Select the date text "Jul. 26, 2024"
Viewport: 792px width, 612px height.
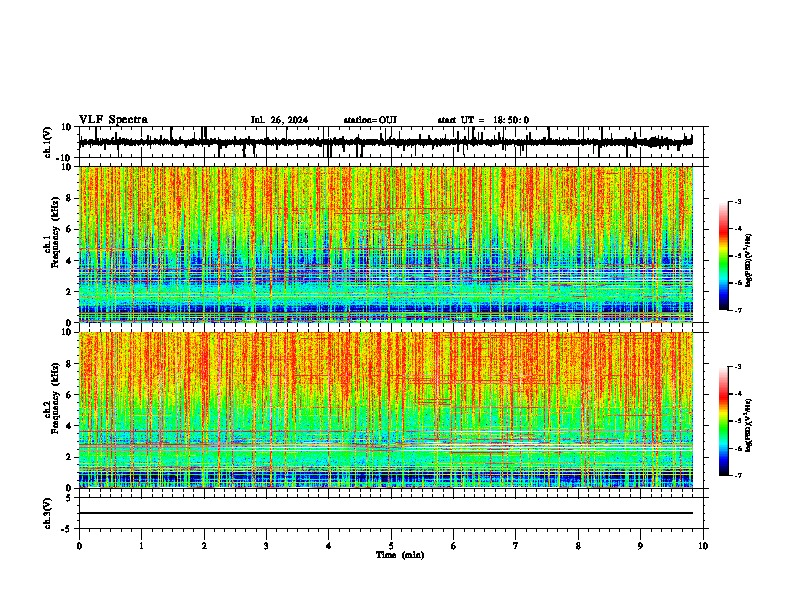click(279, 120)
